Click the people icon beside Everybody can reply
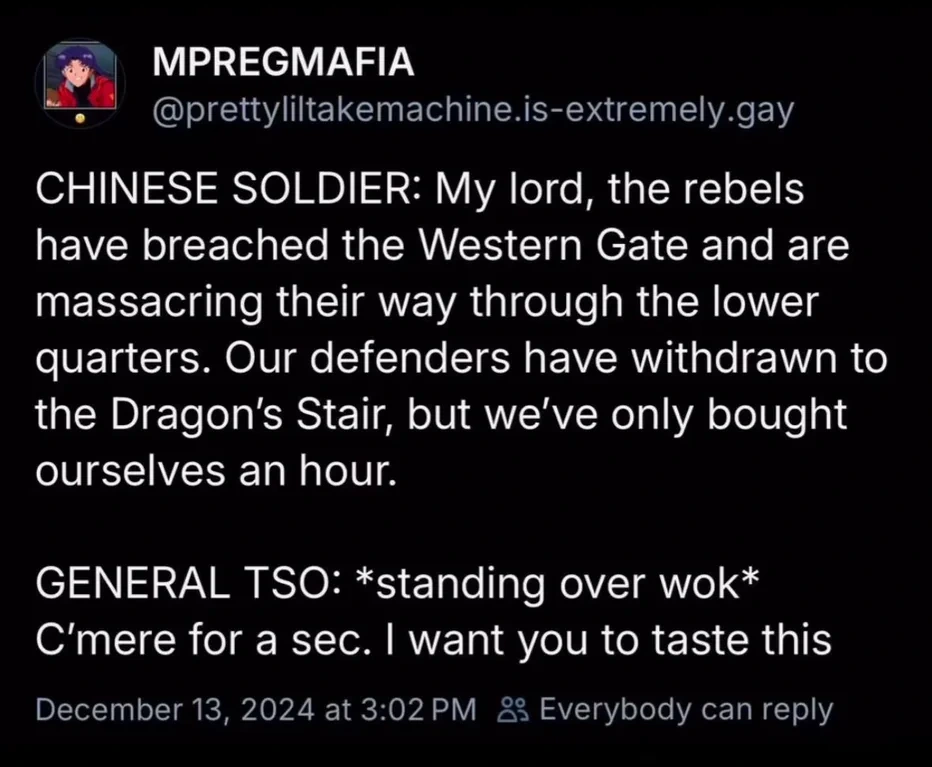Image resolution: width=932 pixels, height=767 pixels. tap(512, 710)
